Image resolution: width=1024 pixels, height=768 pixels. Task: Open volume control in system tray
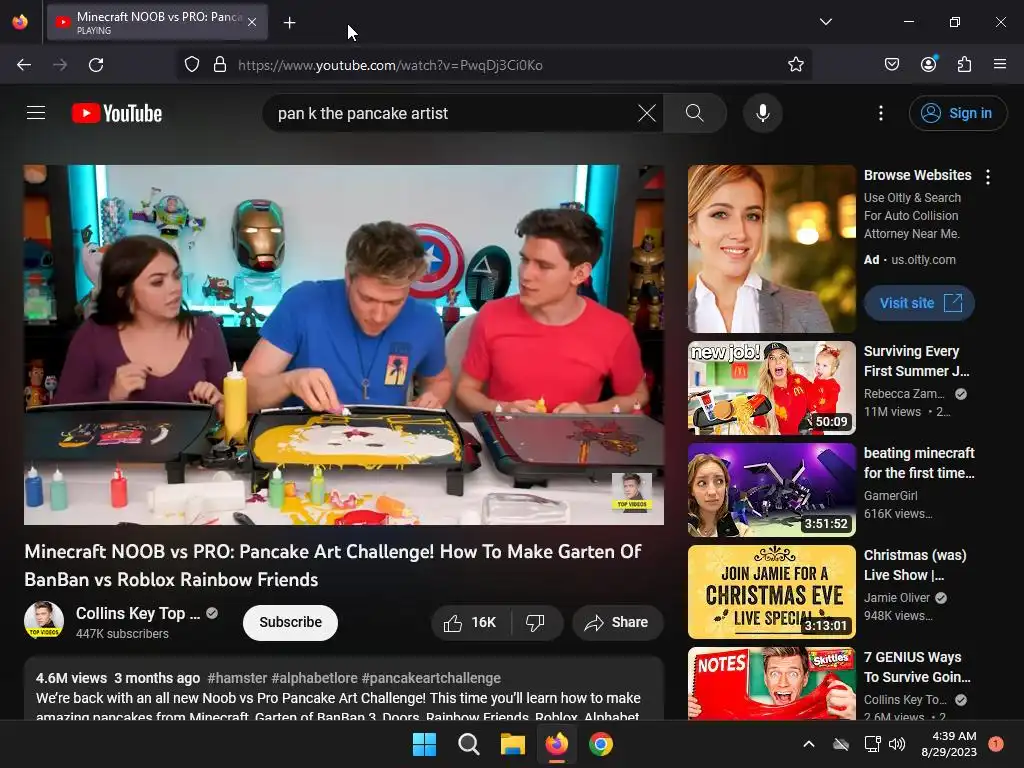pyautogui.click(x=897, y=744)
